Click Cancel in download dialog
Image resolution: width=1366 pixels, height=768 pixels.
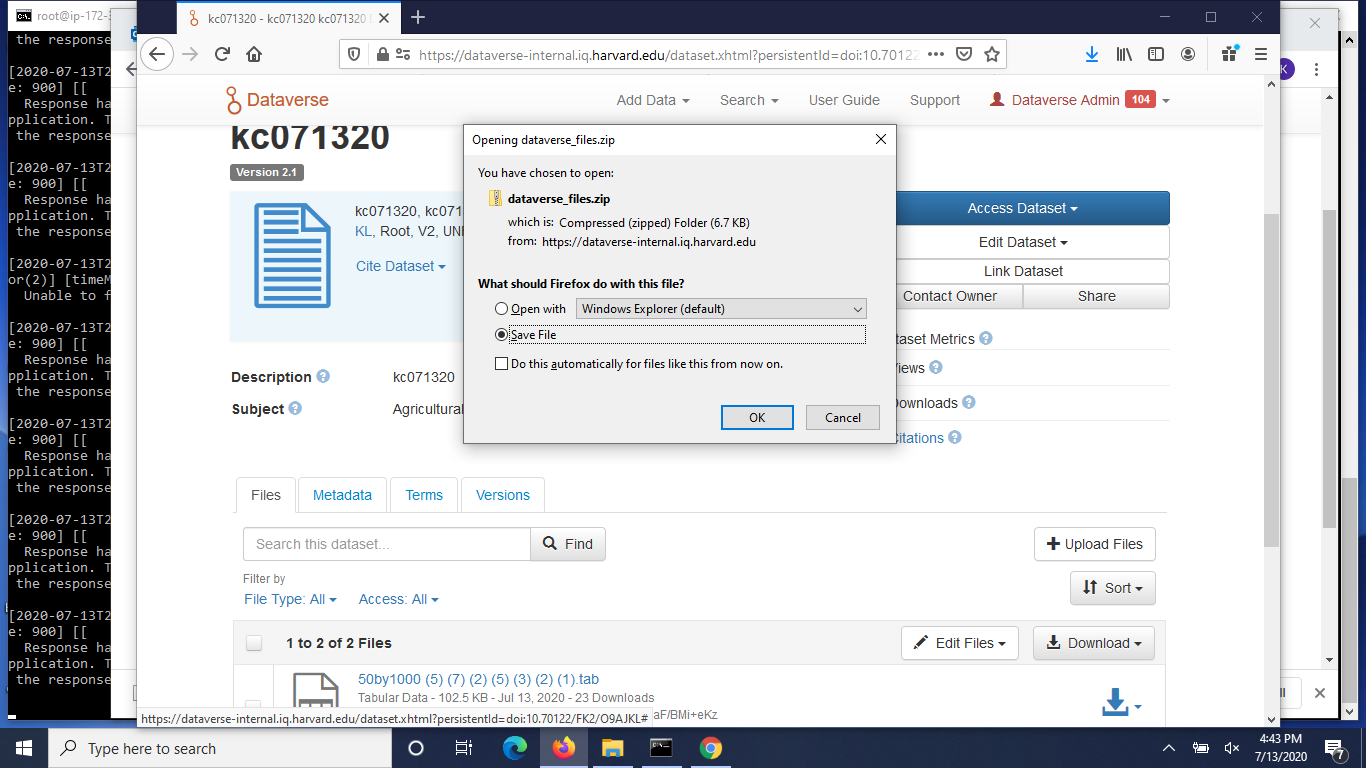point(843,417)
